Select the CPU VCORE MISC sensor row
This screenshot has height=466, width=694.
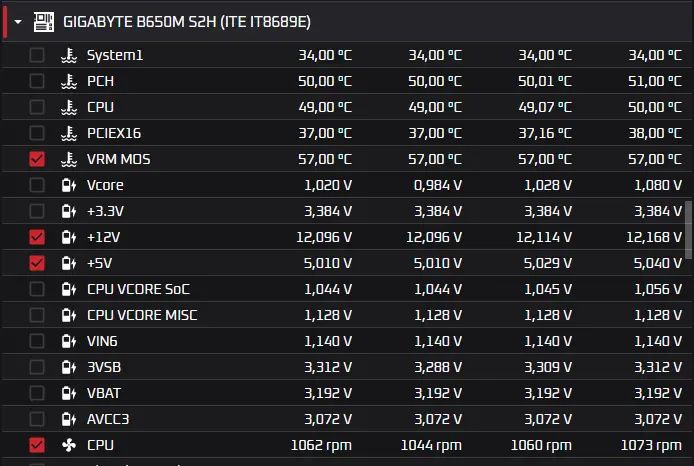pyautogui.click(x=347, y=315)
